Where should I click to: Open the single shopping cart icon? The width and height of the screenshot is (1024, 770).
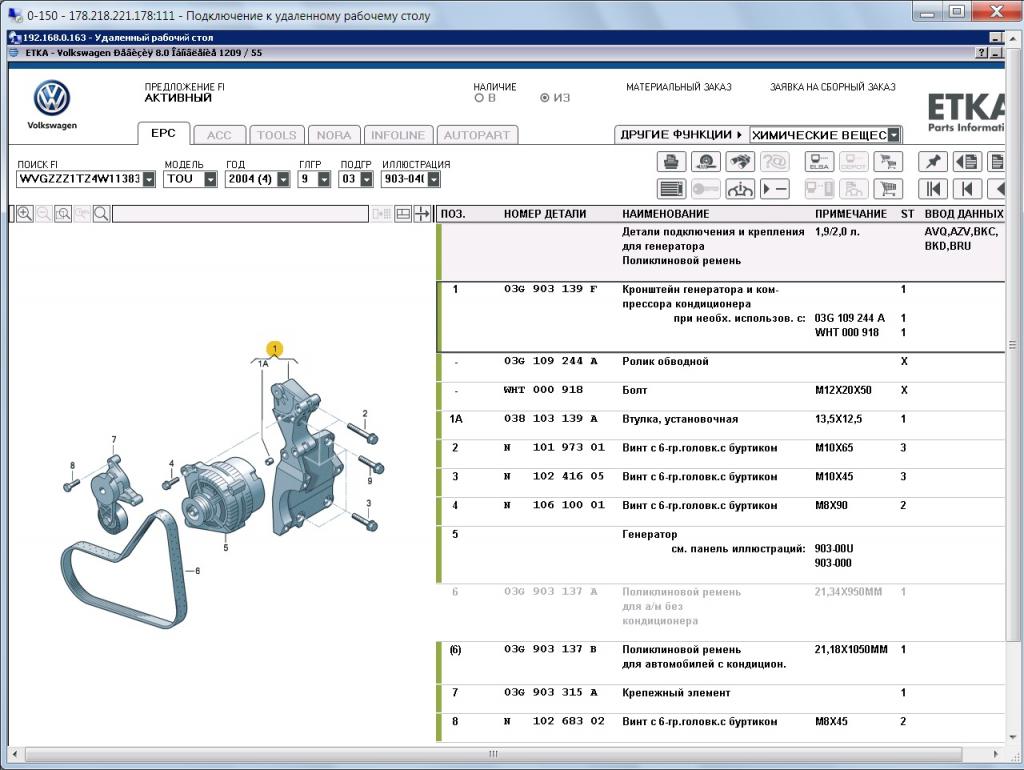point(888,189)
